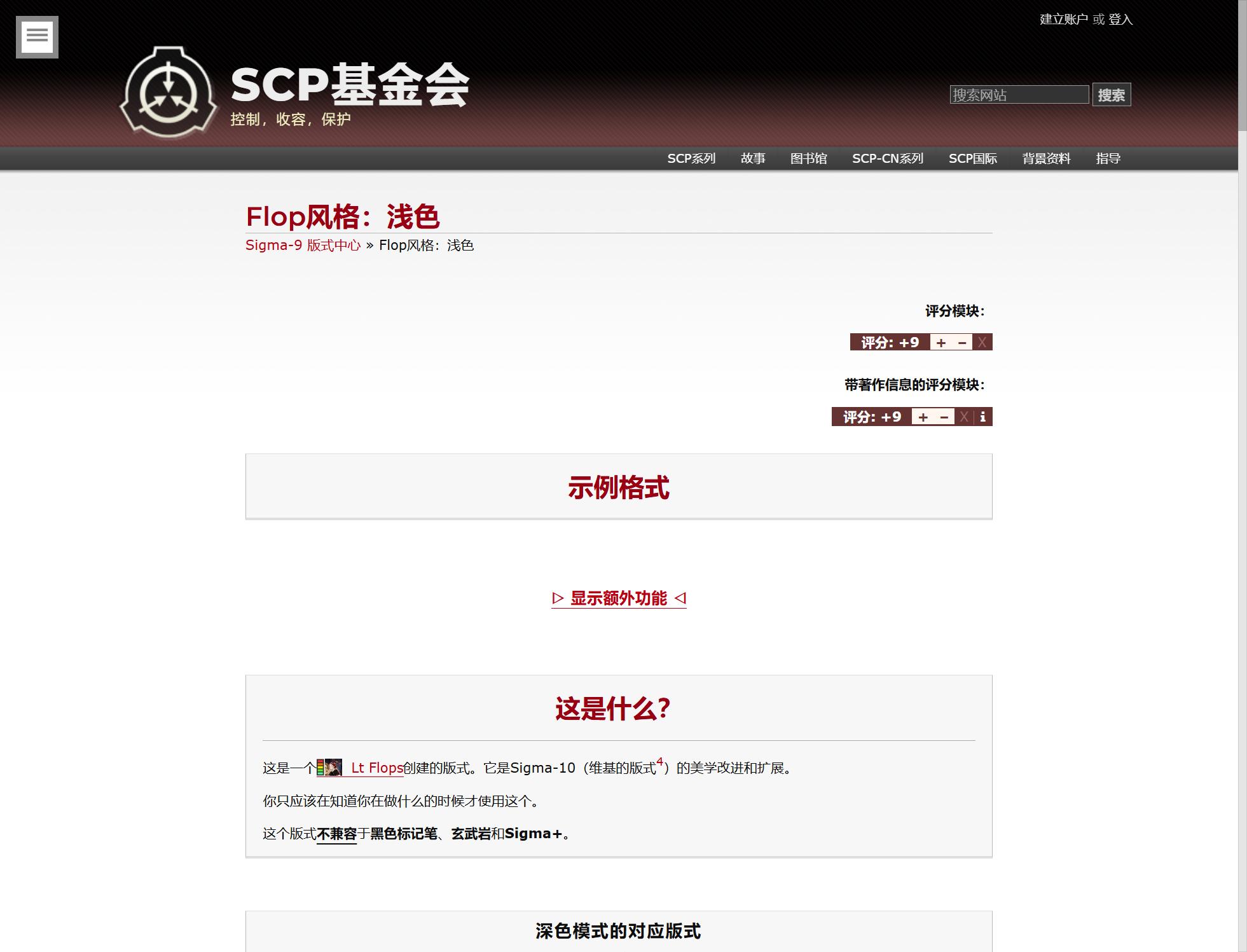The width and height of the screenshot is (1247, 952).
Task: Click the SCP Foundation logo emblem
Action: [x=169, y=93]
